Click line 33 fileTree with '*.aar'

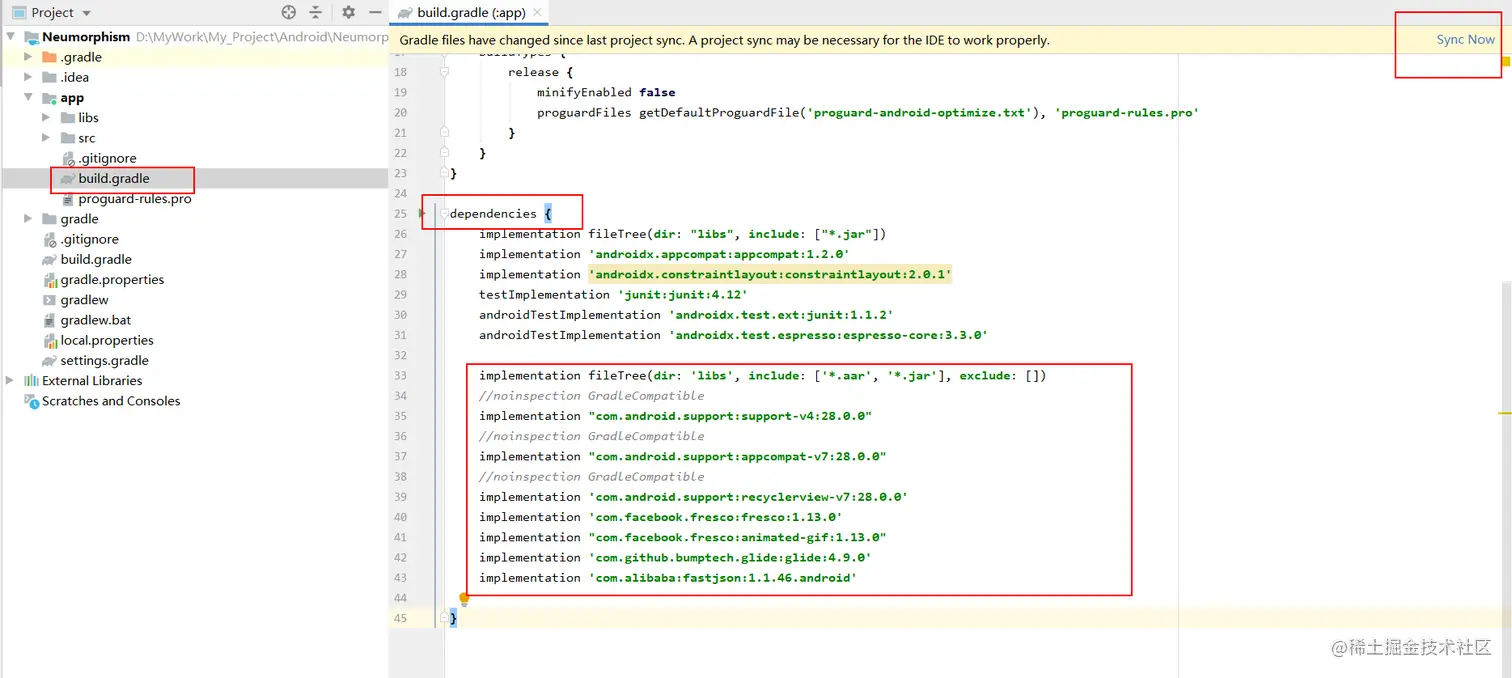(762, 375)
